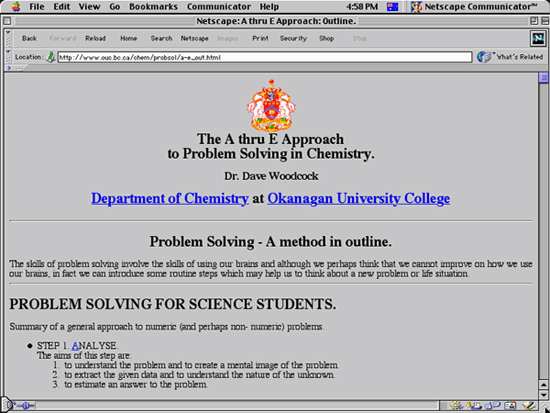
Task: Follow the A link in ANALYSE
Action: (75, 346)
